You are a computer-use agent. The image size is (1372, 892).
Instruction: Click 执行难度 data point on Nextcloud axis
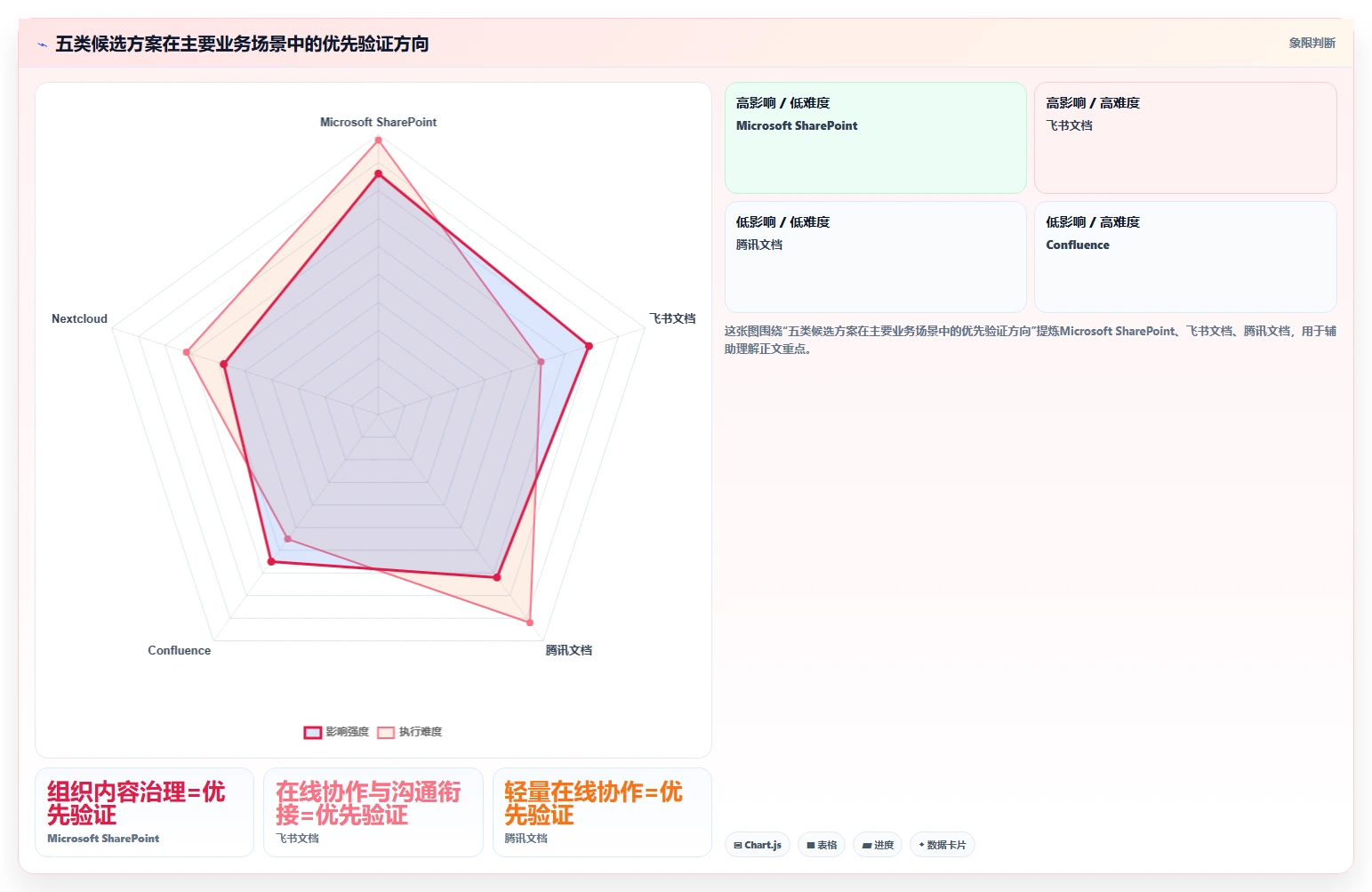(187, 352)
